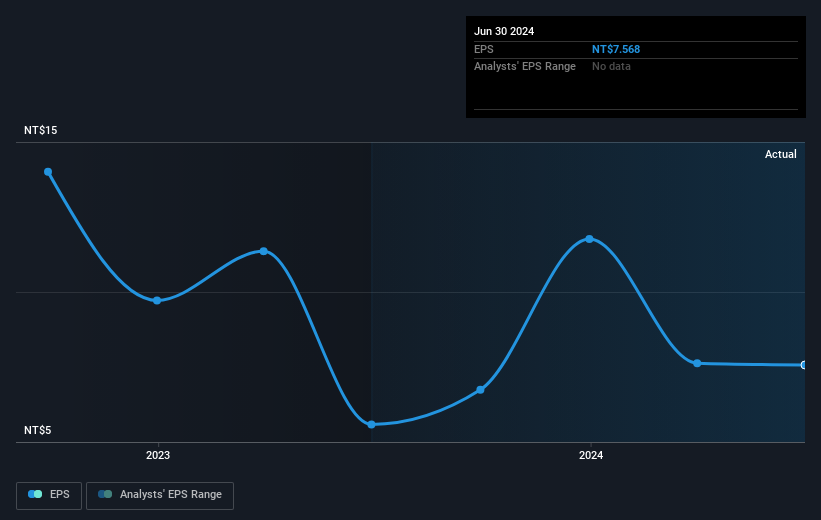Select the EPS data point above 2023
The image size is (821, 520).
(157, 301)
